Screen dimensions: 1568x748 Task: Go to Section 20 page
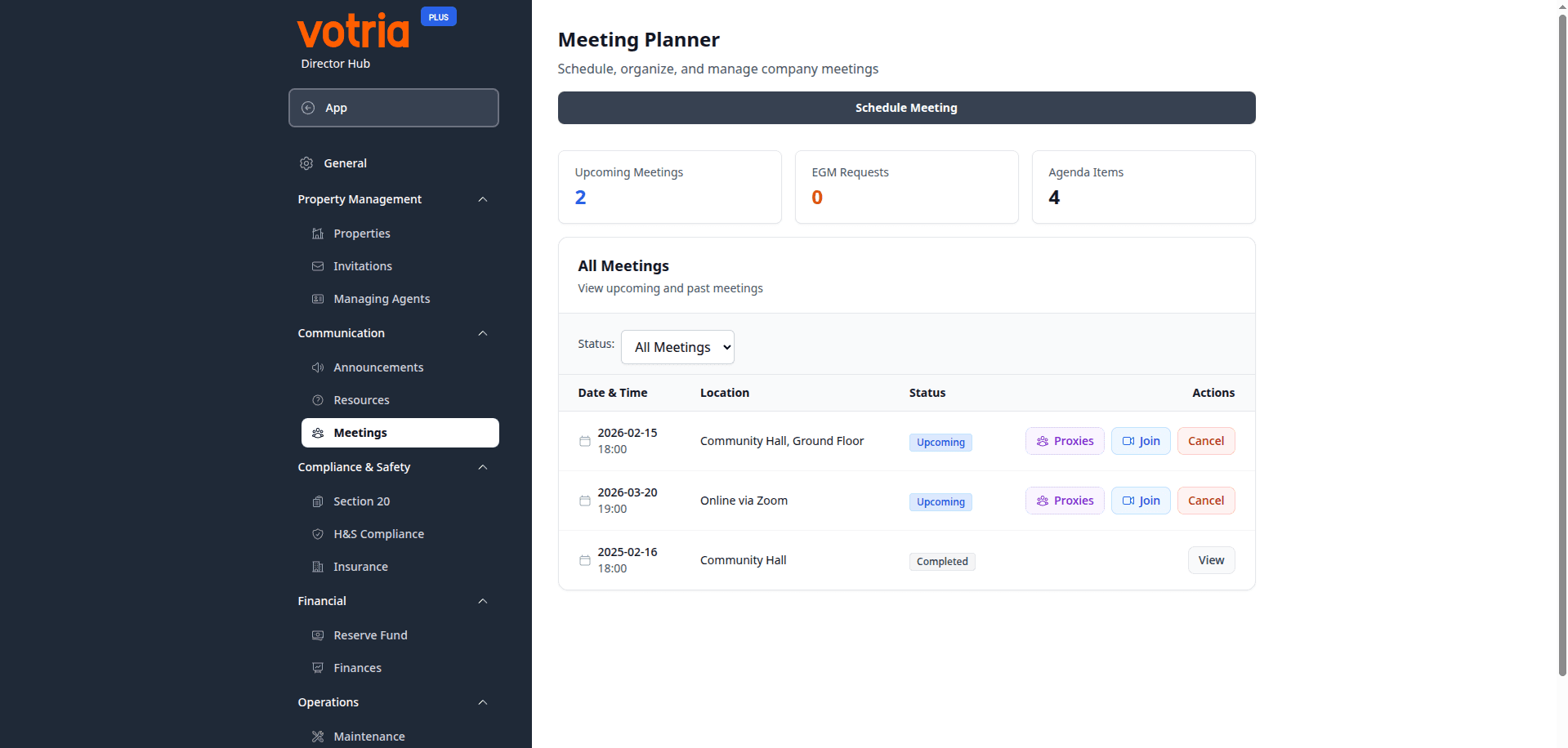click(x=361, y=501)
